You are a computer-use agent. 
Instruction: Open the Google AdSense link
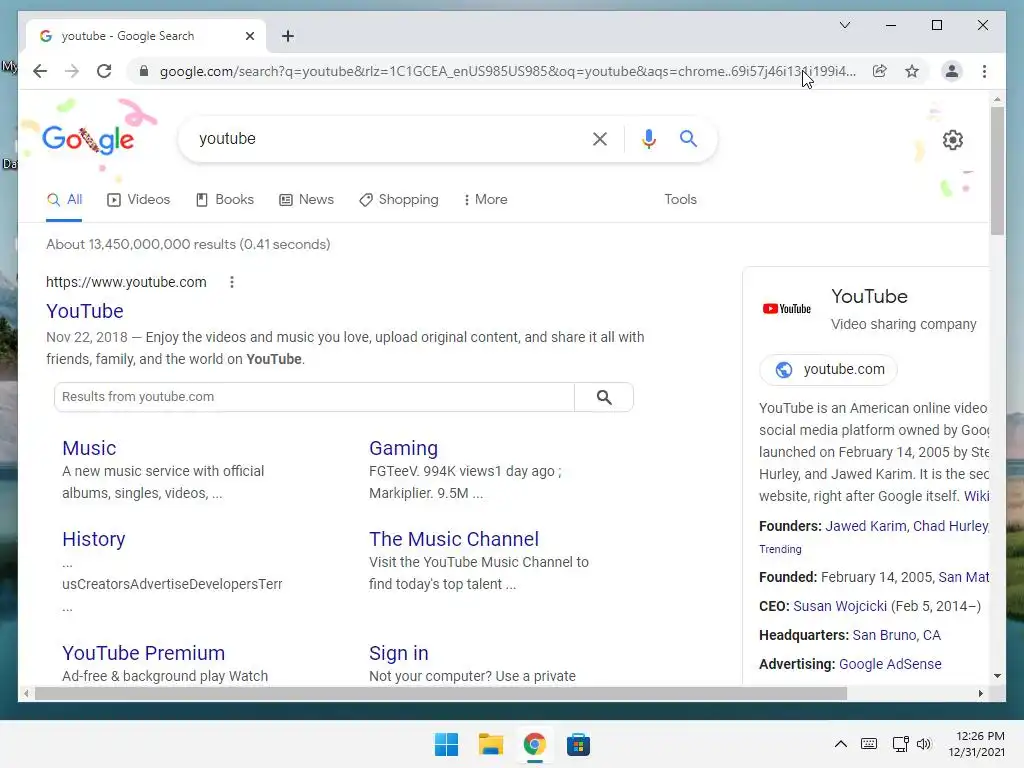click(890, 664)
